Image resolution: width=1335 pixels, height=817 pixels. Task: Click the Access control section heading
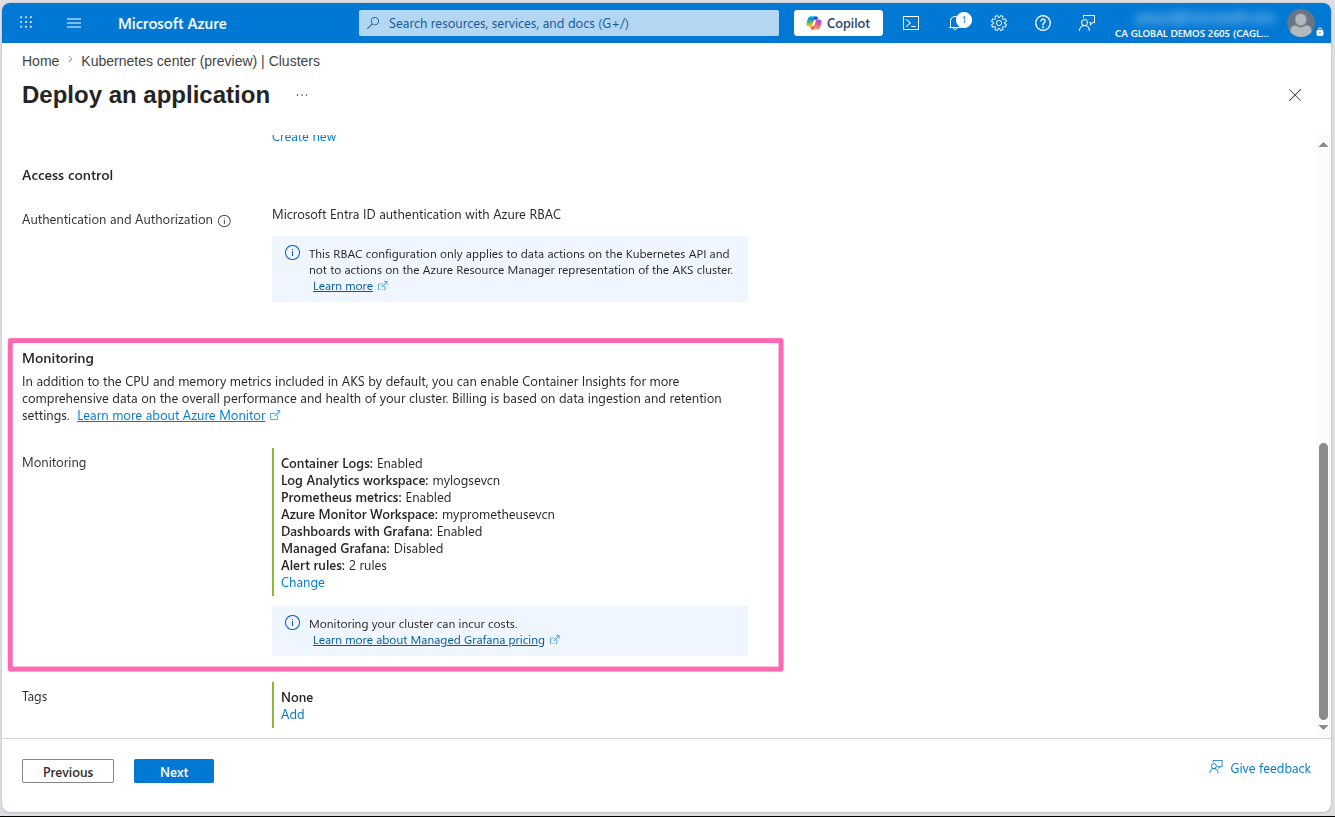67,175
